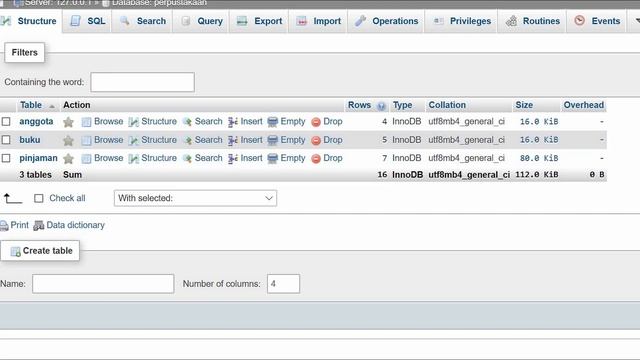Click the Overhead column header
This screenshot has width=640, height=360.
[584, 105]
